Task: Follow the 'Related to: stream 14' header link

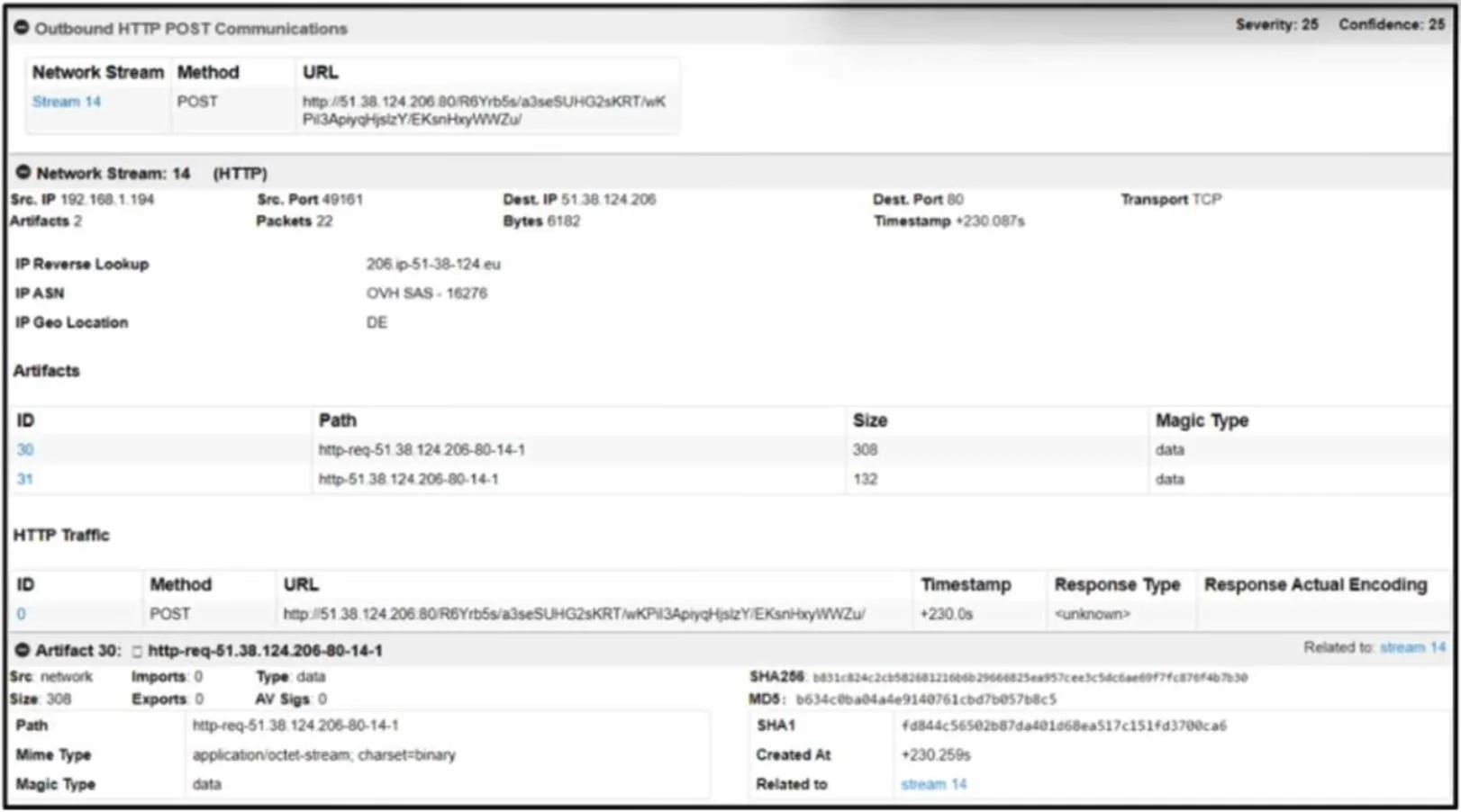Action: point(1412,647)
